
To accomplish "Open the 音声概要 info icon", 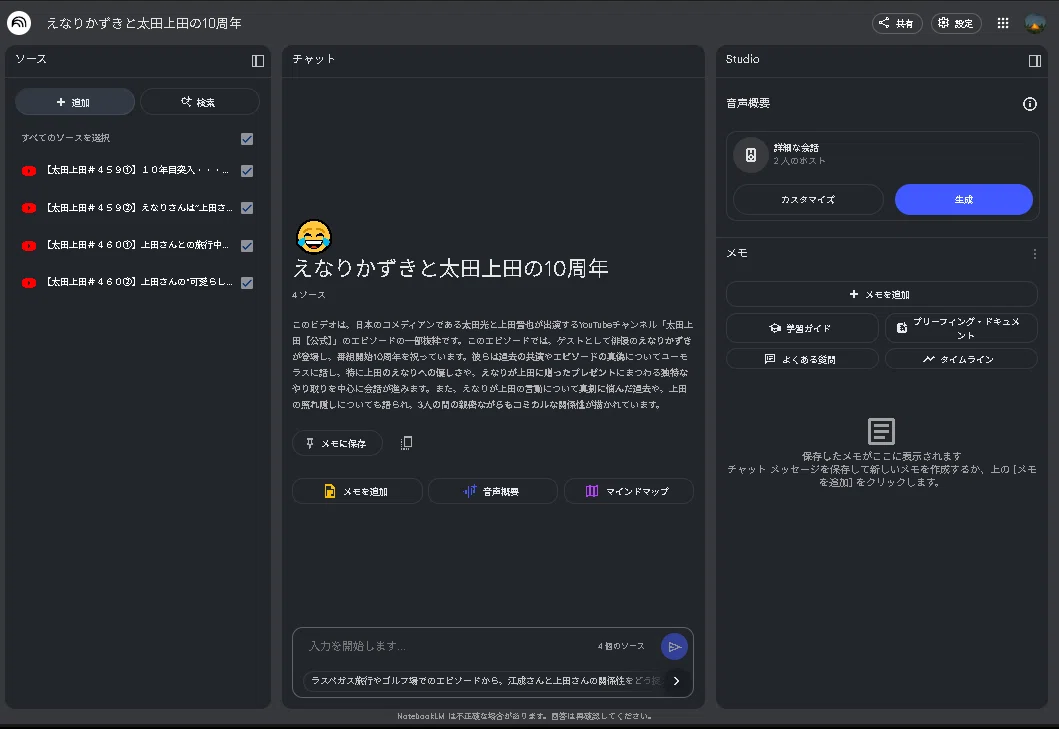I will coord(1029,104).
